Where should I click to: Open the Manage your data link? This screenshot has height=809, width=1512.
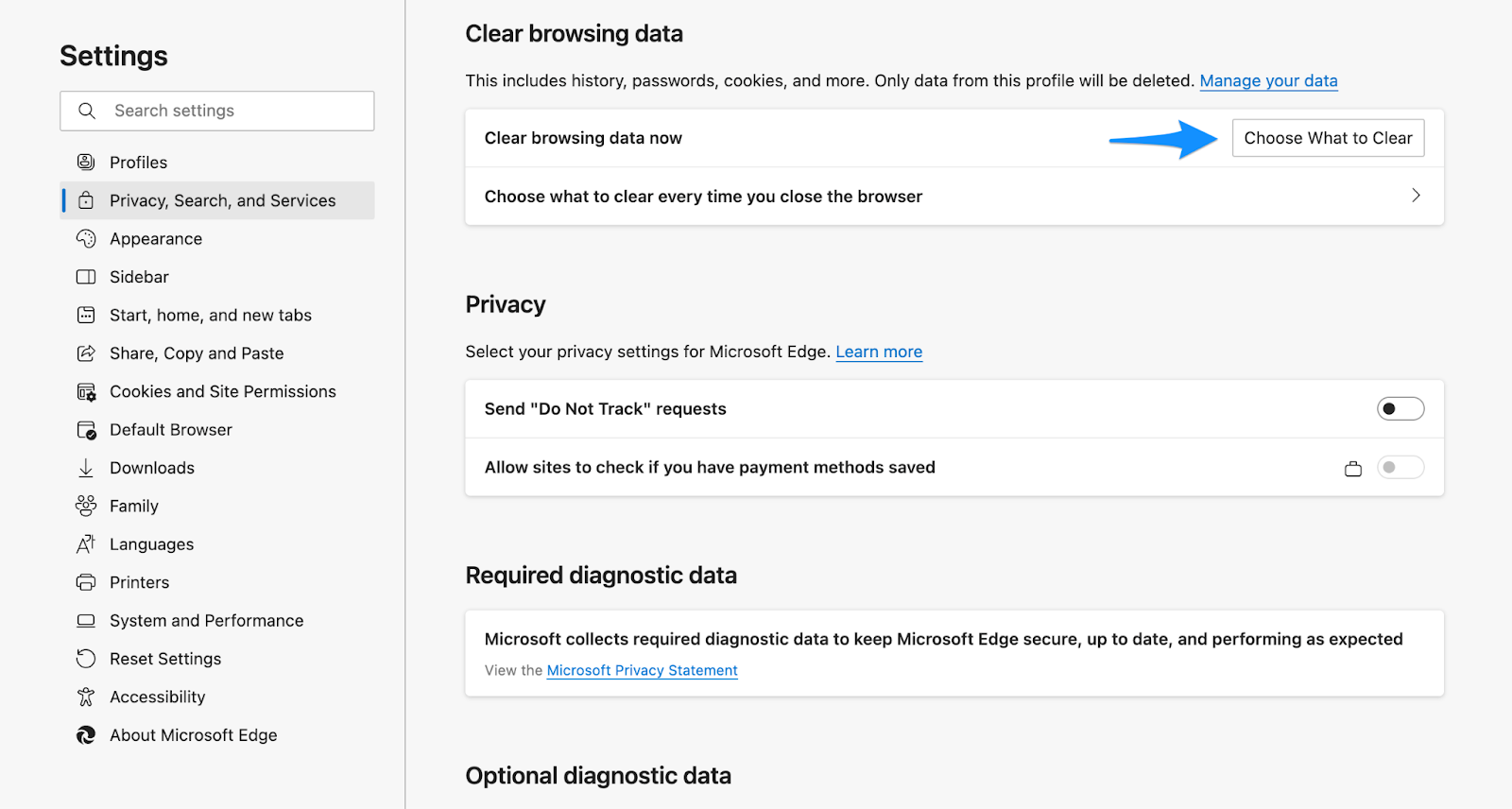click(x=1268, y=80)
